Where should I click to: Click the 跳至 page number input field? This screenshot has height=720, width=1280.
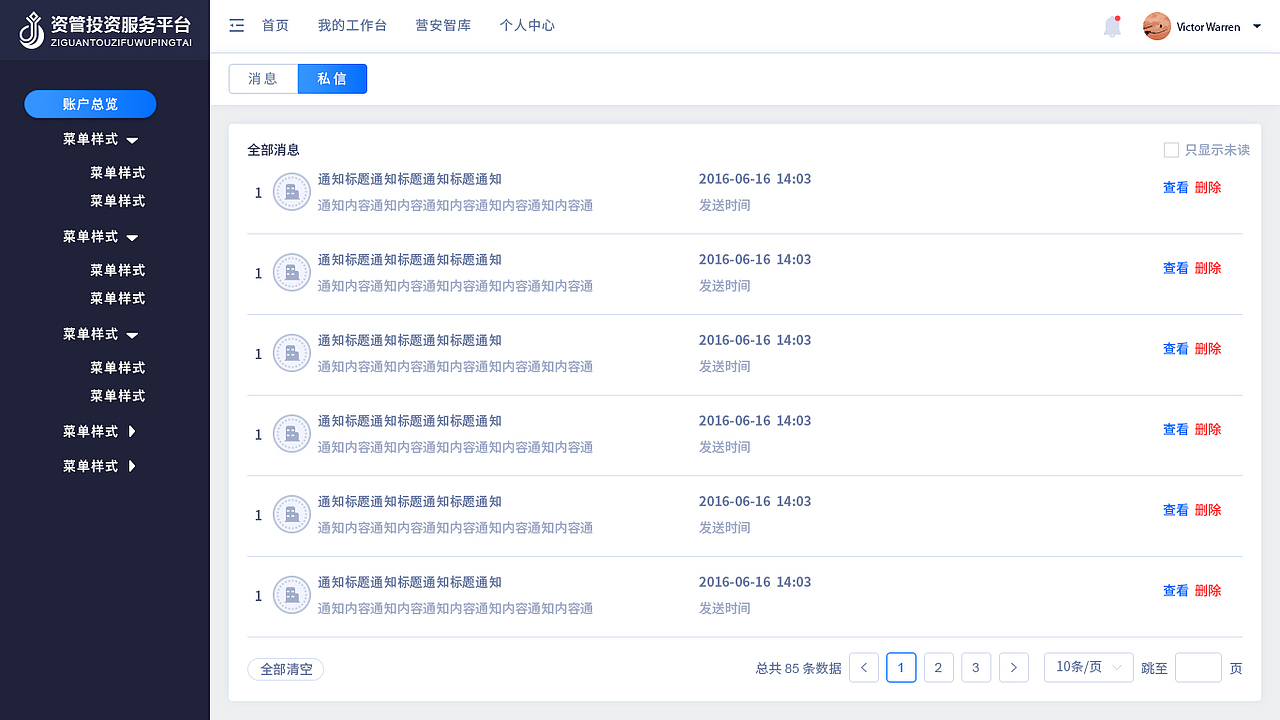coord(1198,667)
